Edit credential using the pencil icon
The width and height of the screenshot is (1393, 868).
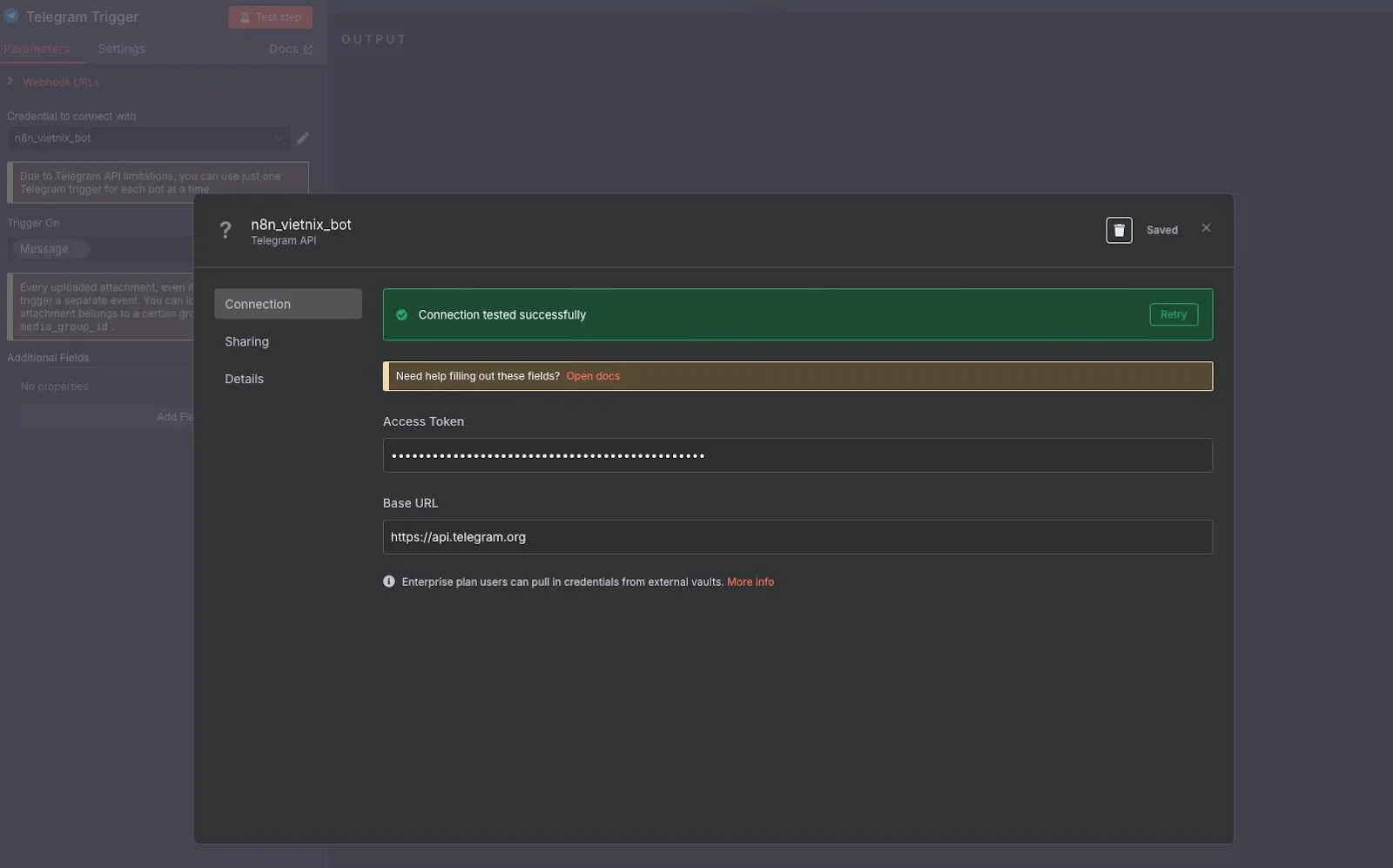(303, 138)
